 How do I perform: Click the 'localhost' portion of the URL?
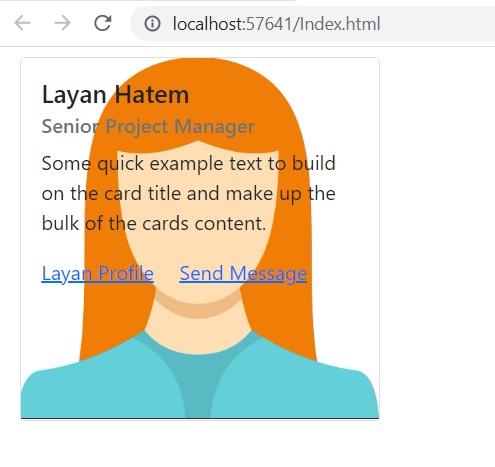pyautogui.click(x=209, y=24)
